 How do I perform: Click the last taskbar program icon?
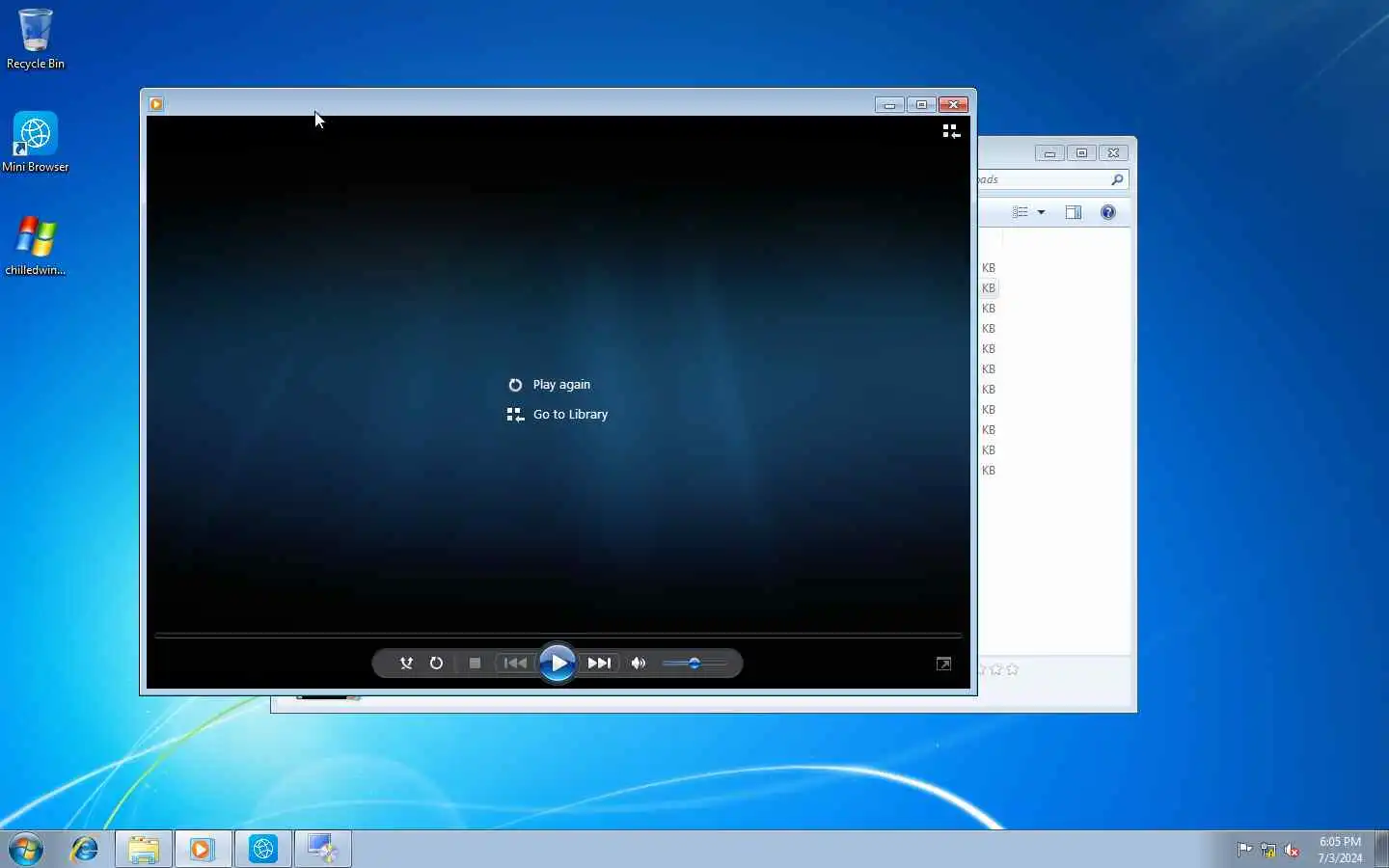pyautogui.click(x=322, y=849)
